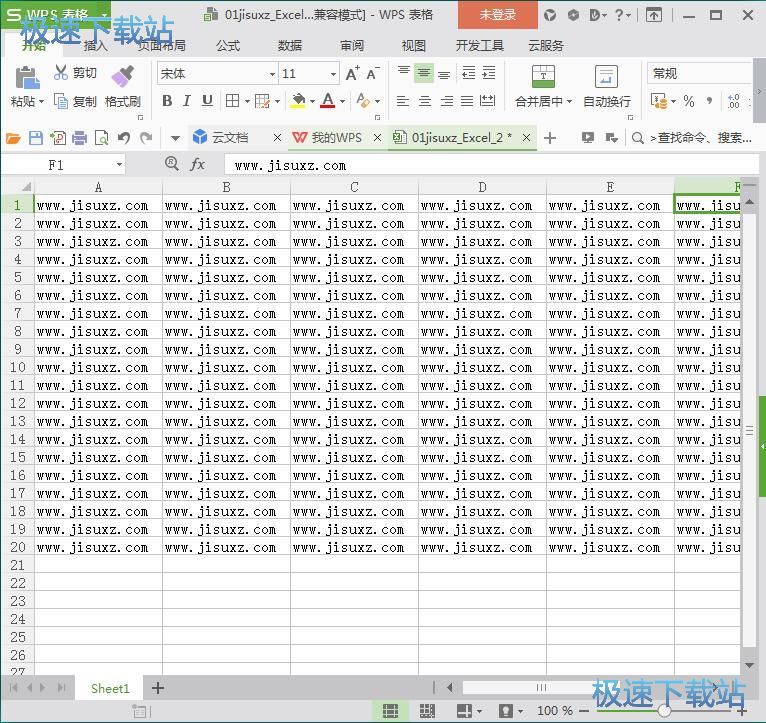Add a new sheet with plus button
This screenshot has height=723, width=766.
(x=157, y=688)
